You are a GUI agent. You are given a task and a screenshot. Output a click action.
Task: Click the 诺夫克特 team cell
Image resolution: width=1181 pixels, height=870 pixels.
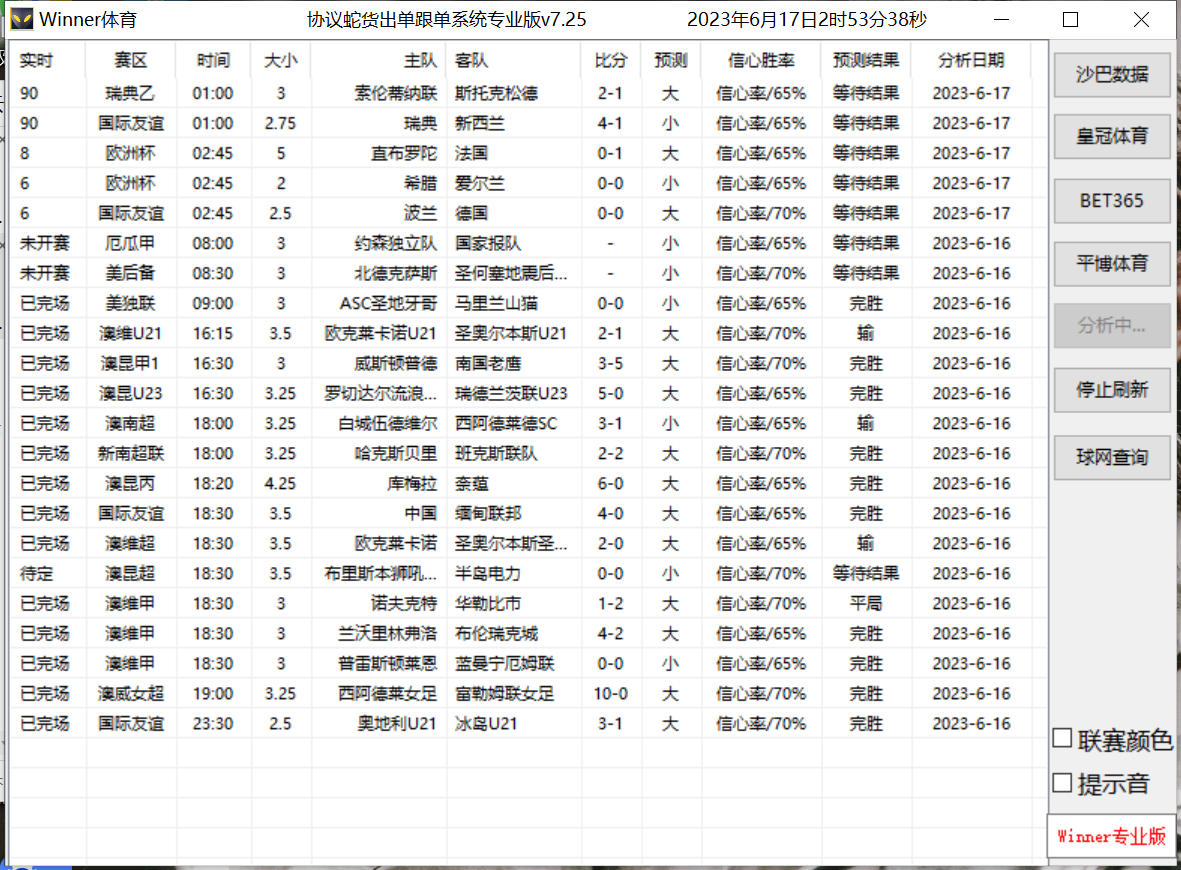(404, 603)
